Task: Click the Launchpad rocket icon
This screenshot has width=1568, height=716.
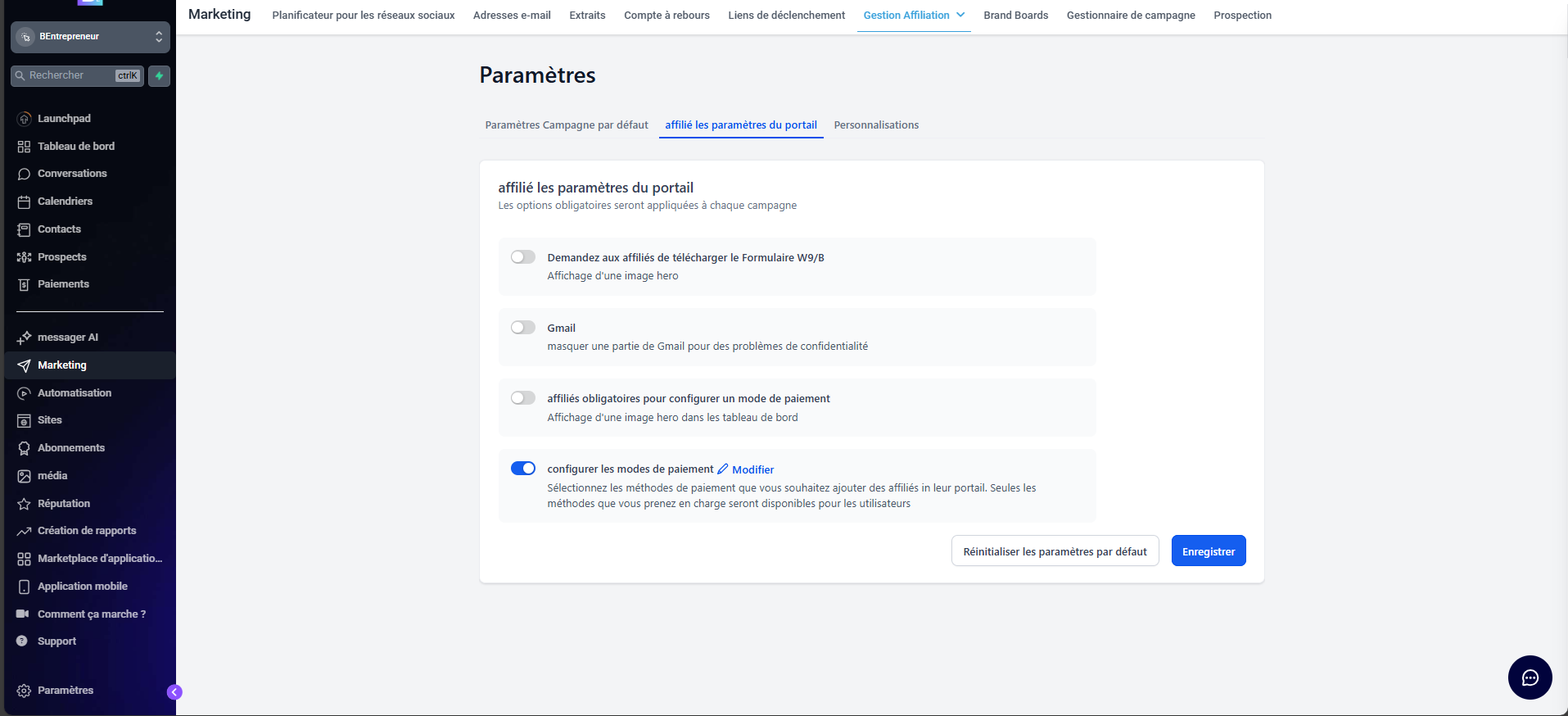Action: (24, 119)
